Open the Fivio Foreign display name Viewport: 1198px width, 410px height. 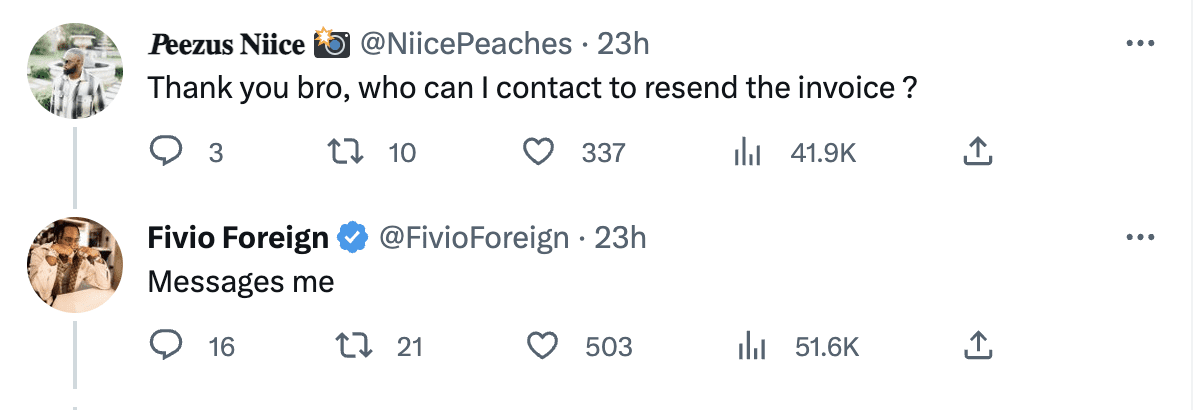238,239
